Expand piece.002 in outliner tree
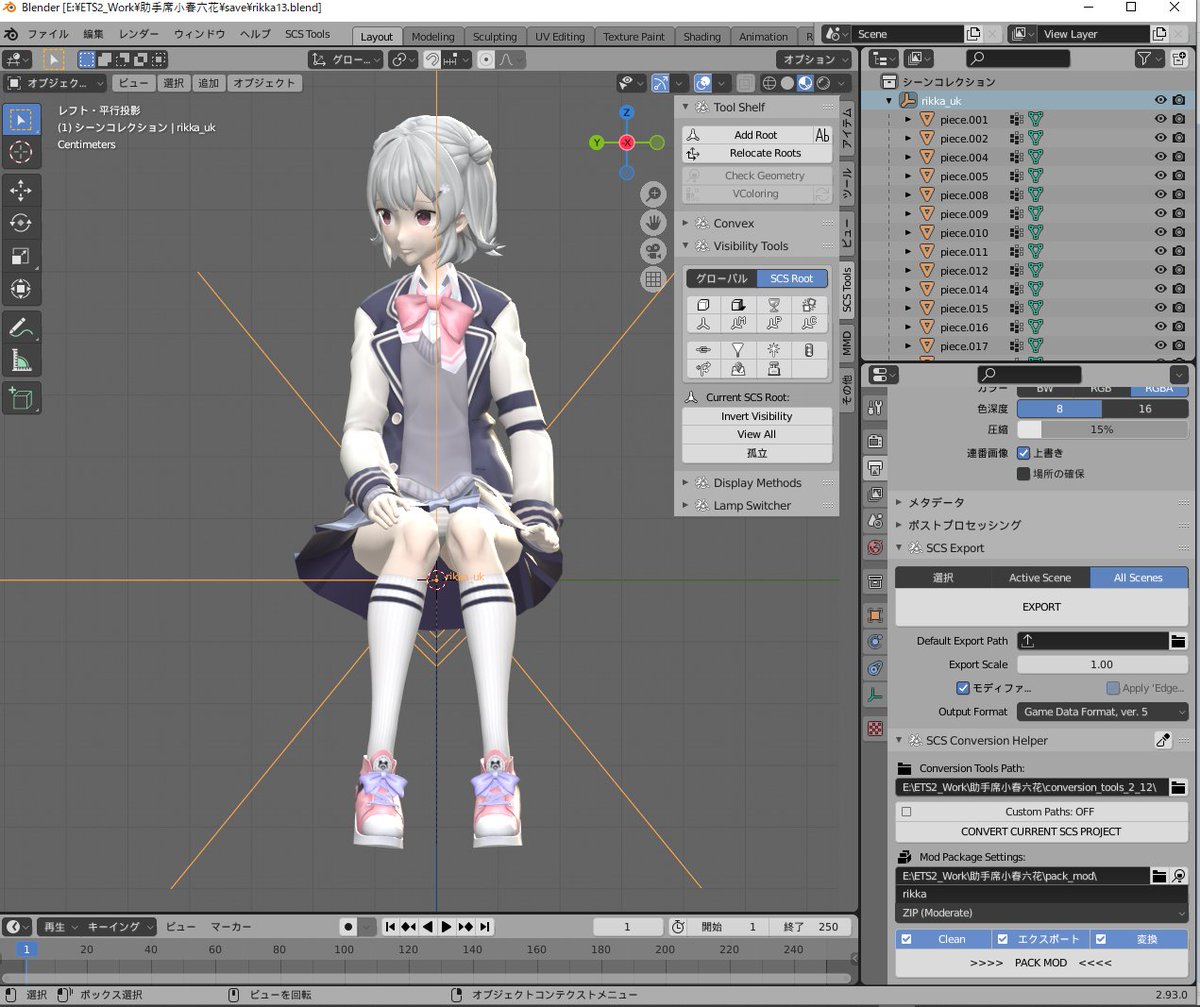This screenshot has height=1007, width=1200. [908, 138]
